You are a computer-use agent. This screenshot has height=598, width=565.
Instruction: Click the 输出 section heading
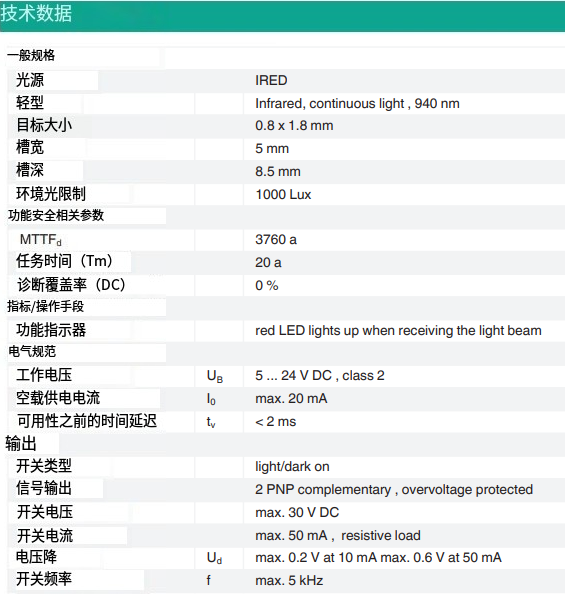pos(21,444)
